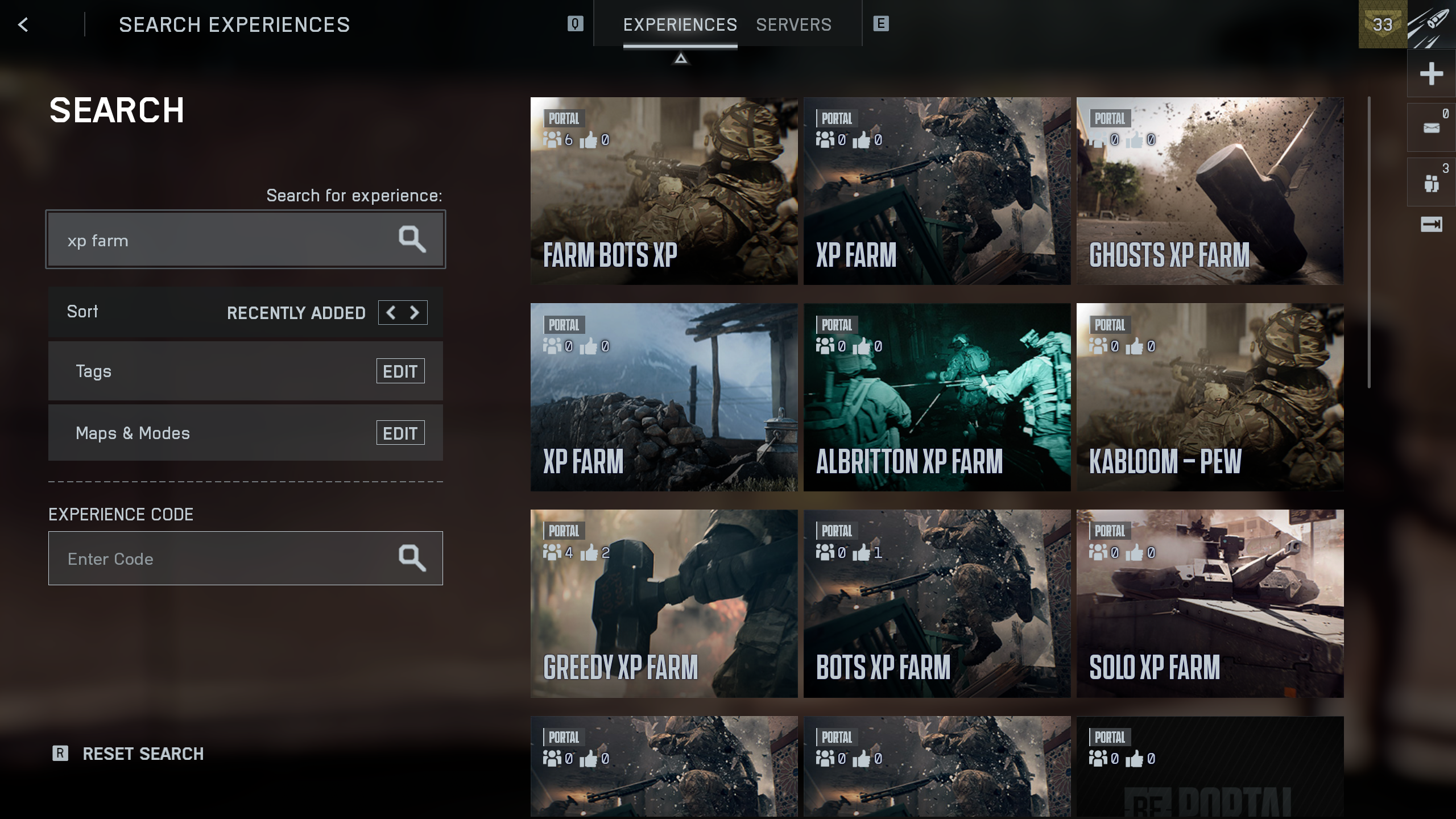Image resolution: width=1456 pixels, height=819 pixels.
Task: Click the exit arrow icon below social panel
Action: pos(1430,225)
